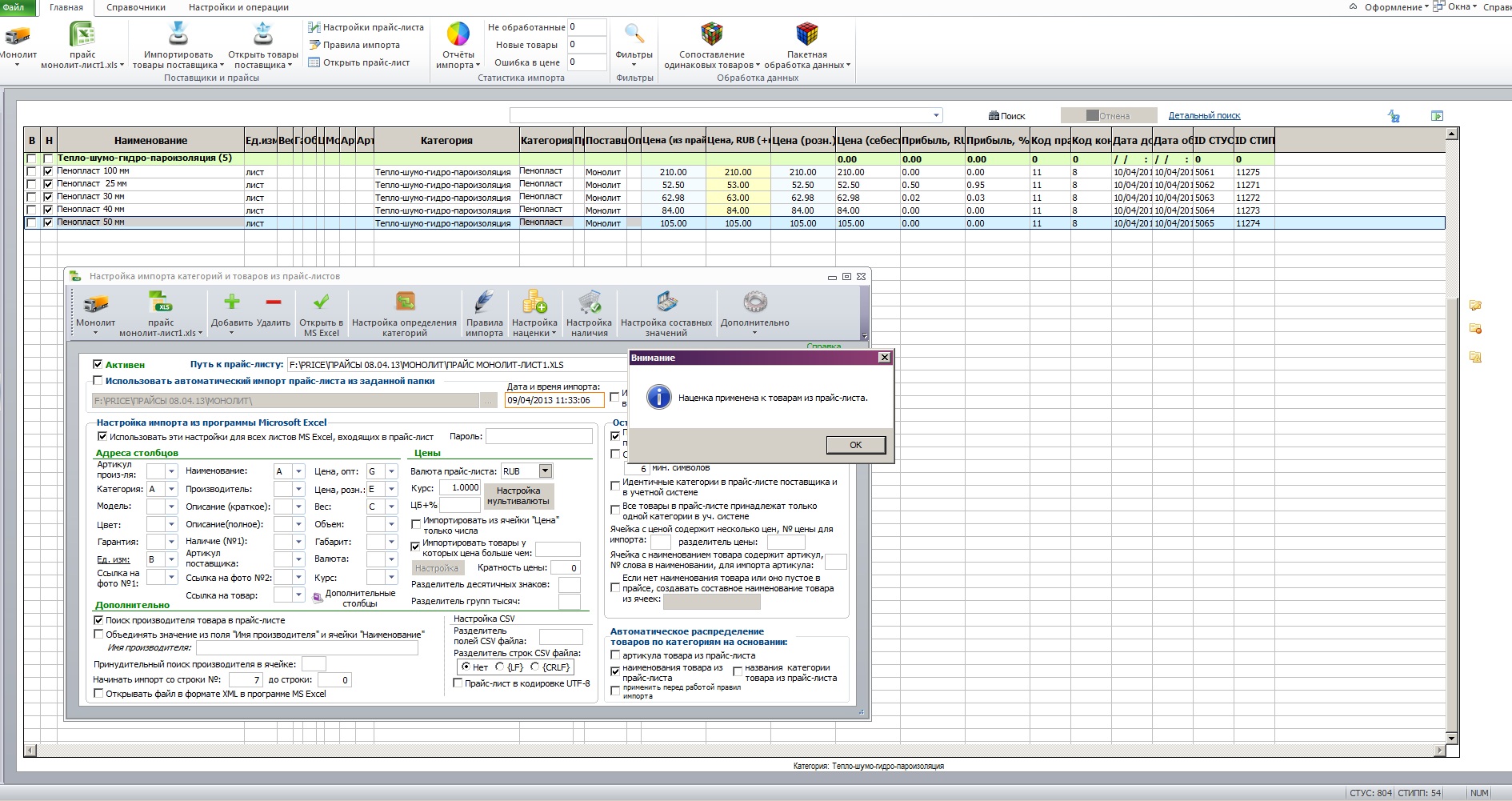Open Отчёты импорта colour wheel icon
This screenshot has height=801, width=1512.
coord(458,34)
